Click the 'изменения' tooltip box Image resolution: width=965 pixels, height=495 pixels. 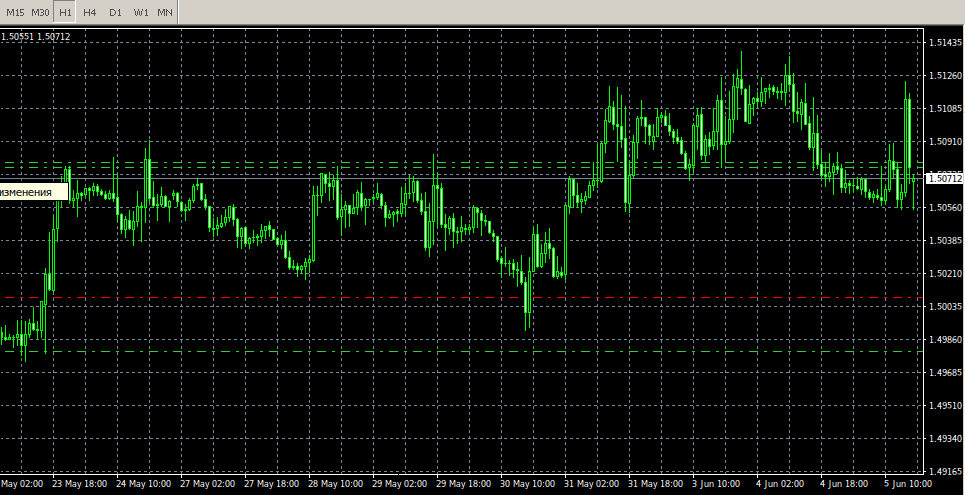34,192
